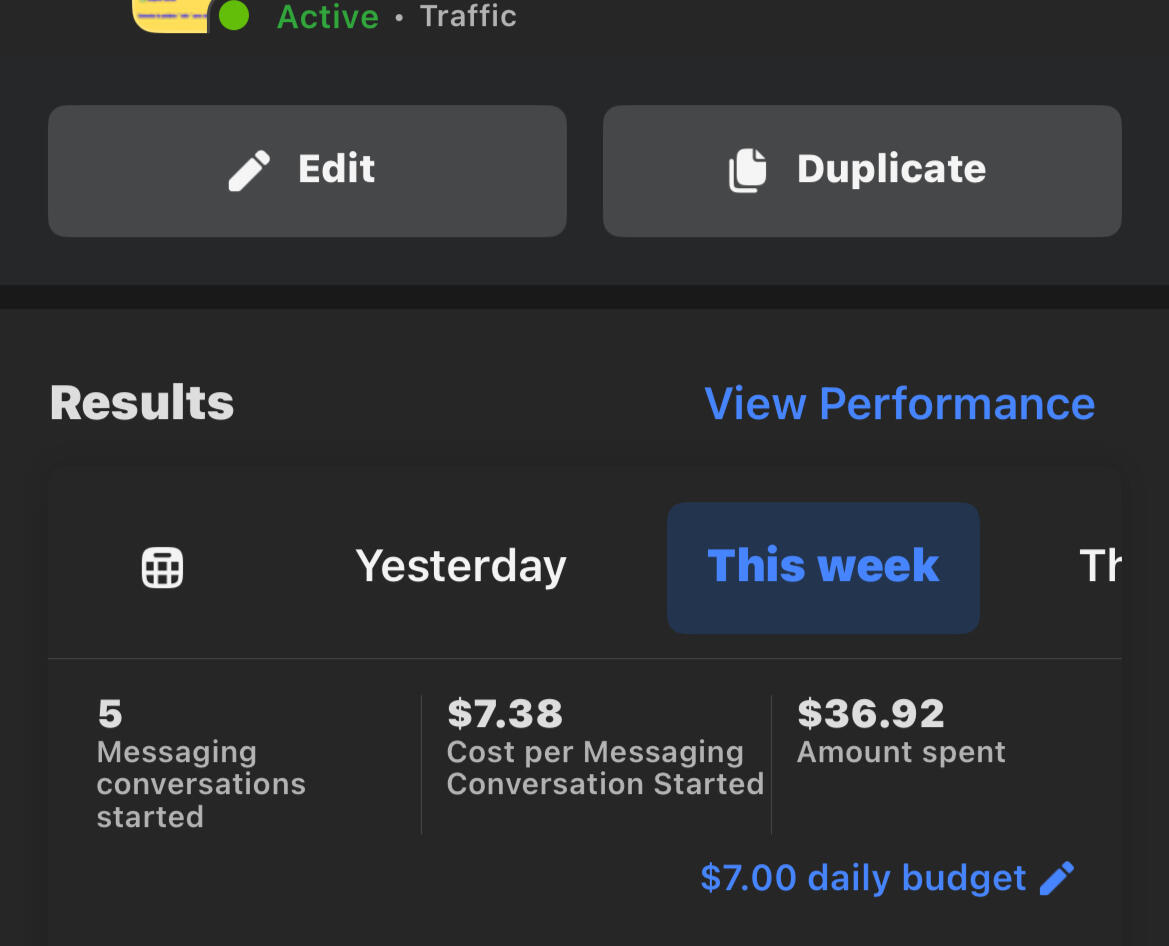Tap the green Active status dot
The image size is (1169, 946).
coord(233,15)
